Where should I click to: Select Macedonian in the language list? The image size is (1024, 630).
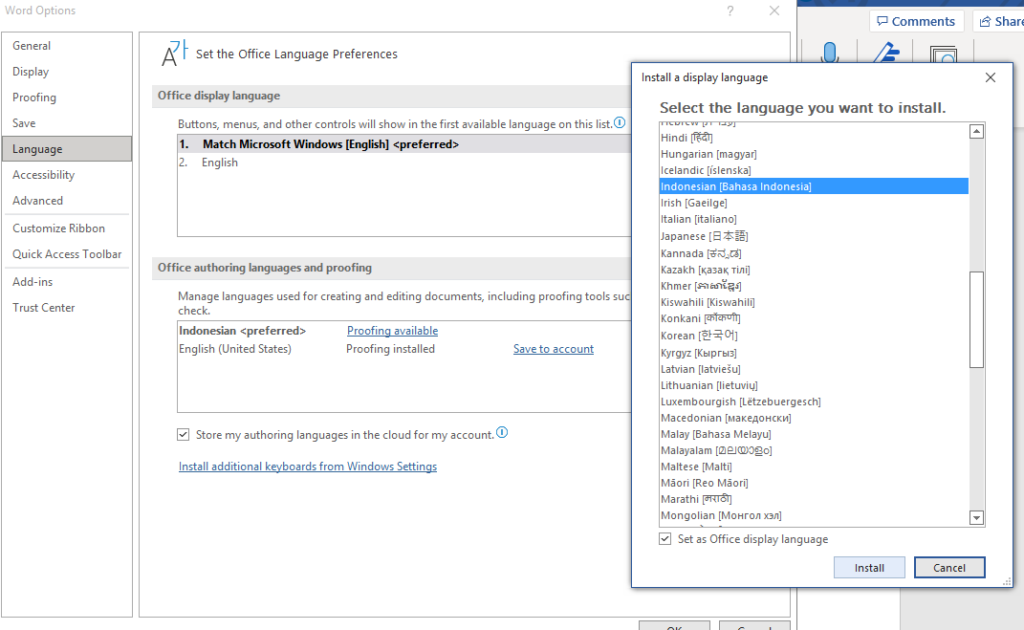[814, 418]
